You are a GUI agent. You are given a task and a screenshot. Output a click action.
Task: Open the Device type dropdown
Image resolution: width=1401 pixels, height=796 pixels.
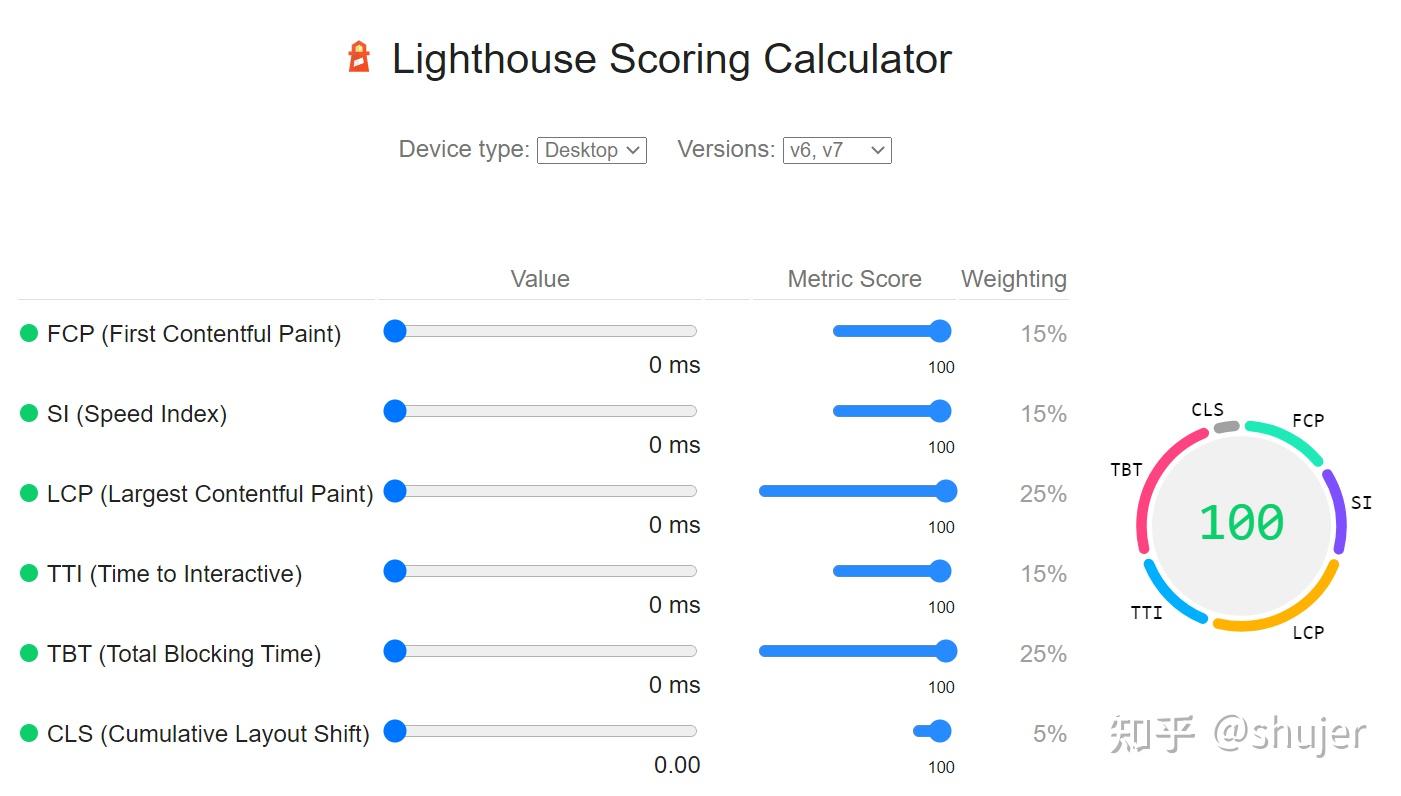(x=591, y=150)
